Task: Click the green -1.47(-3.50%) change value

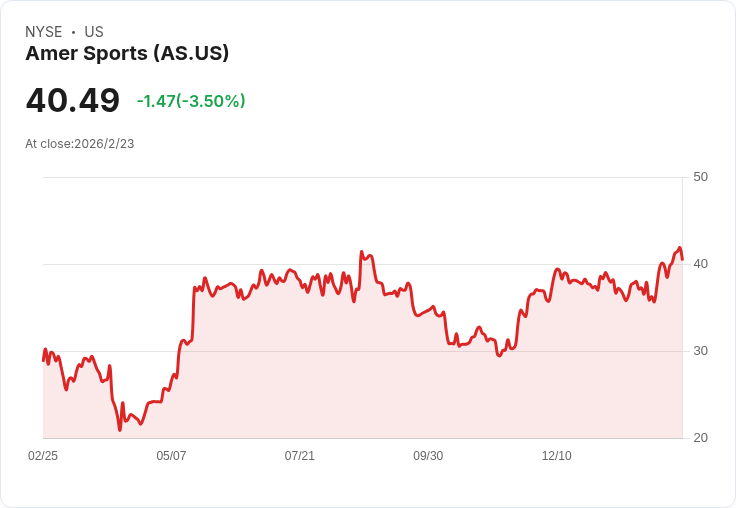Action: (191, 101)
